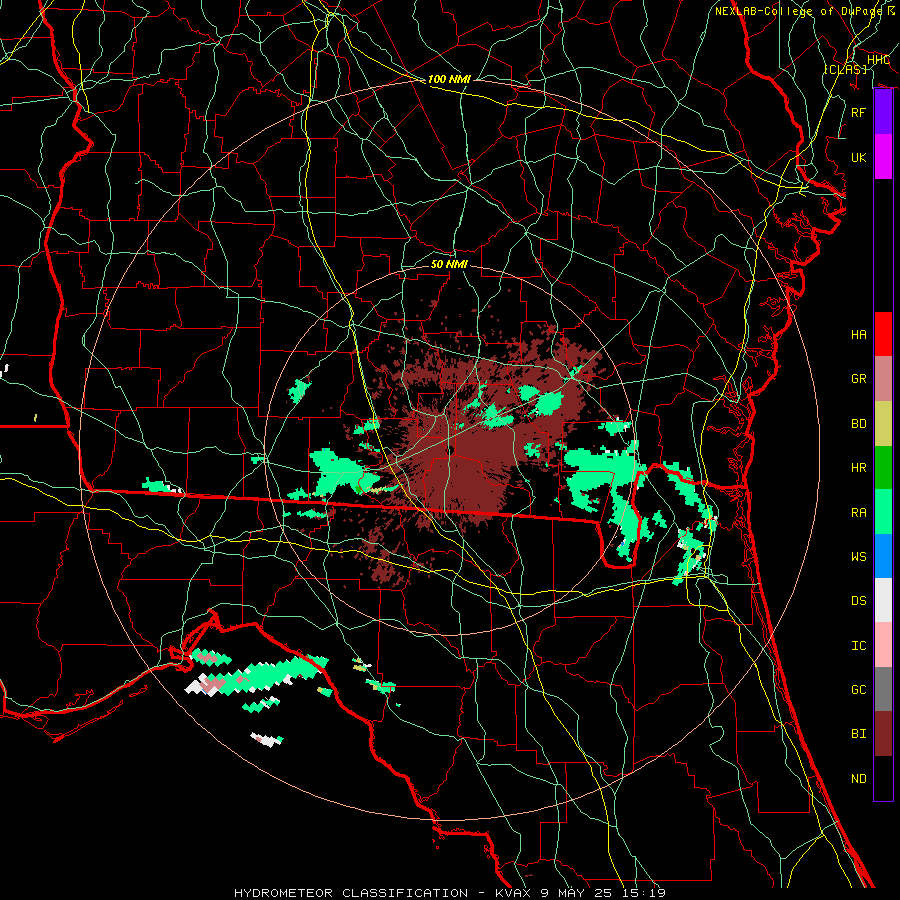The image size is (900, 900).
Task: Click the GR pink-brown legend swatch
Action: click(883, 379)
